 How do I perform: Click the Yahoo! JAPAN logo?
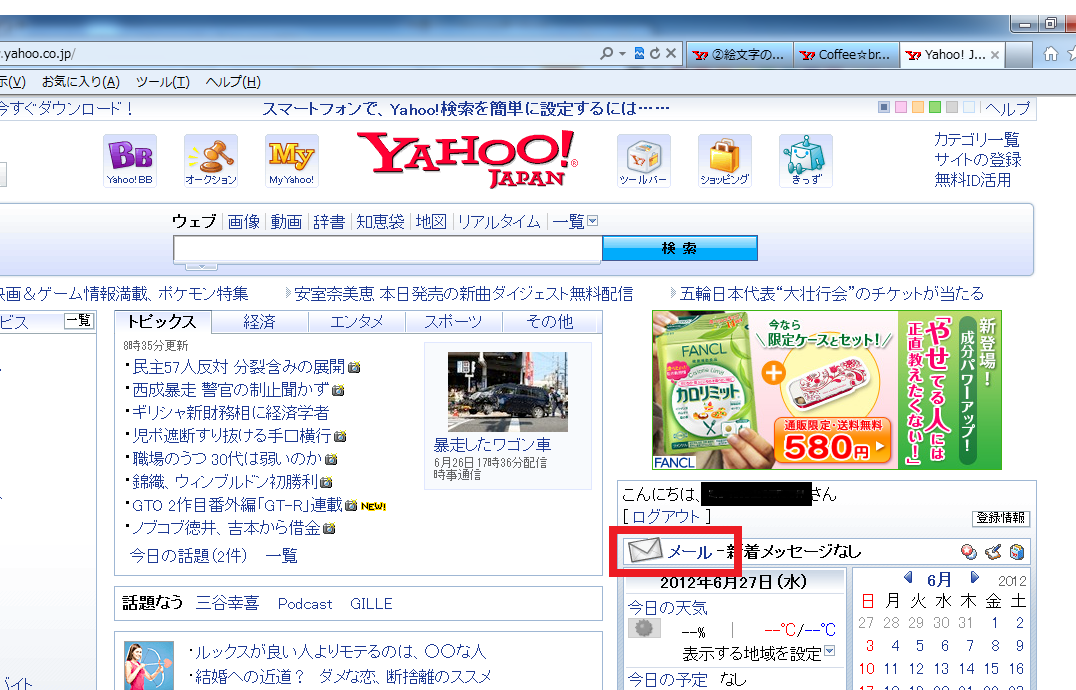pyautogui.click(x=468, y=159)
